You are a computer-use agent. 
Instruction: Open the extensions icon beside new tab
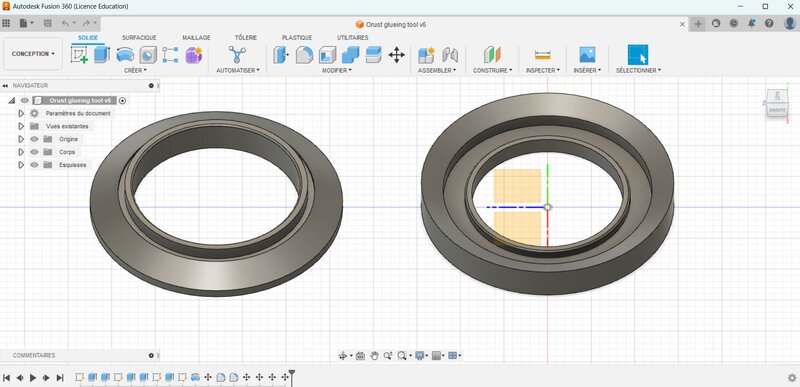[x=716, y=23]
